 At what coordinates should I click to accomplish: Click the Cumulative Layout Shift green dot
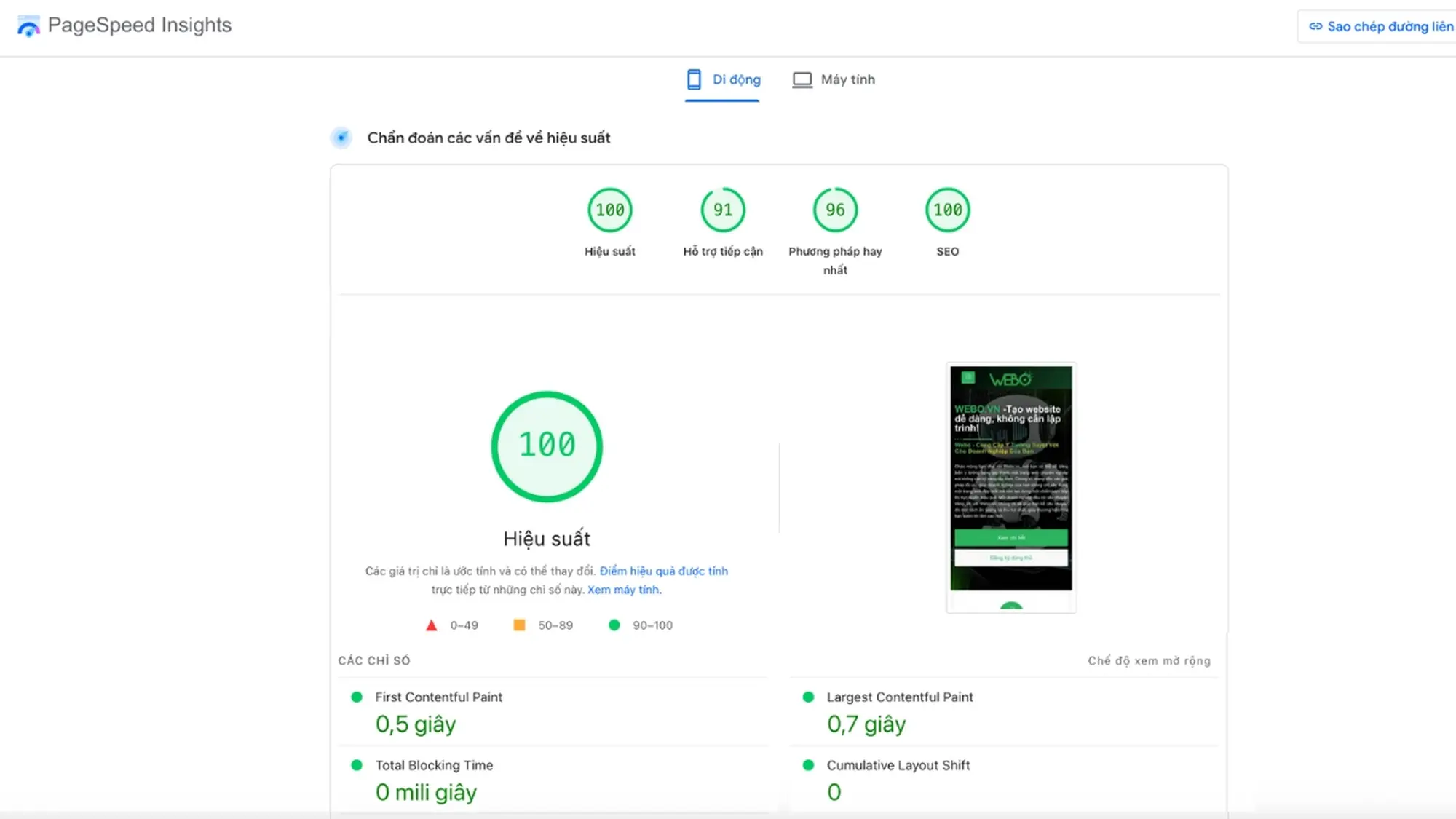pos(808,765)
